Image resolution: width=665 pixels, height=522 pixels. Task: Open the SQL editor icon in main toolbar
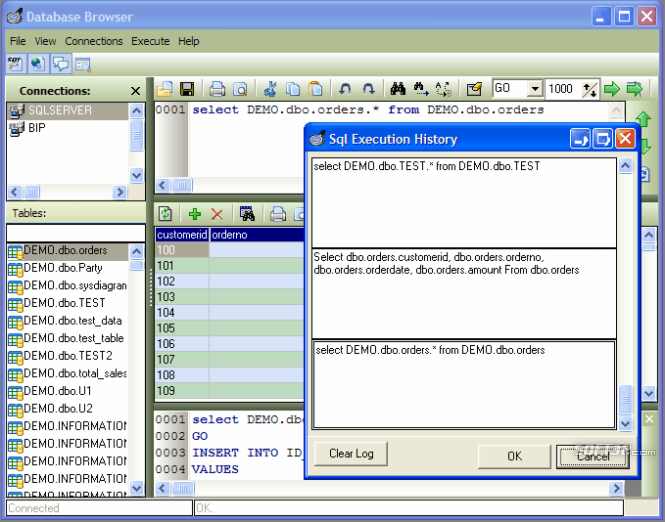(x=16, y=64)
